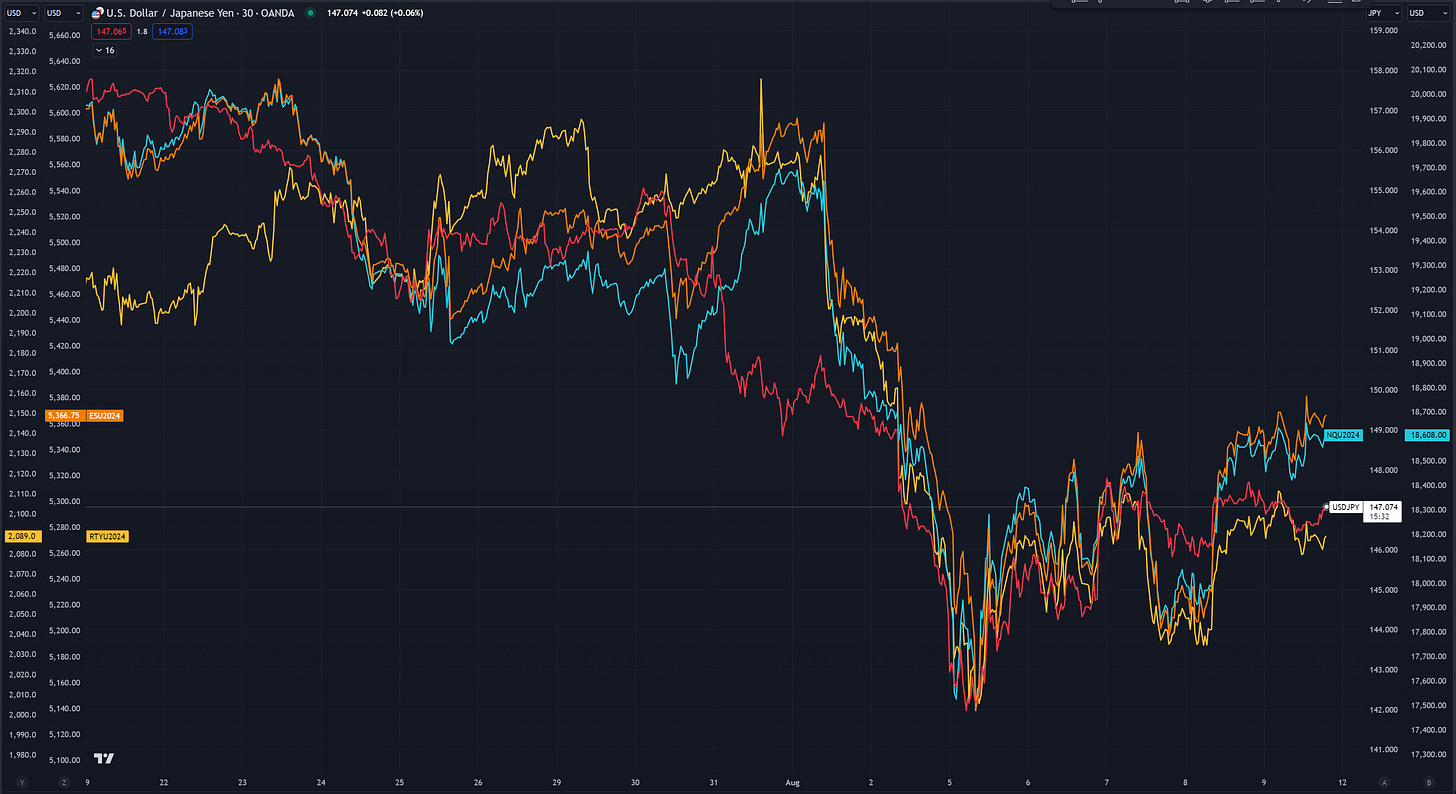1456x794 pixels.
Task: Click the A auto-scale button at bottom right
Action: tap(1384, 782)
